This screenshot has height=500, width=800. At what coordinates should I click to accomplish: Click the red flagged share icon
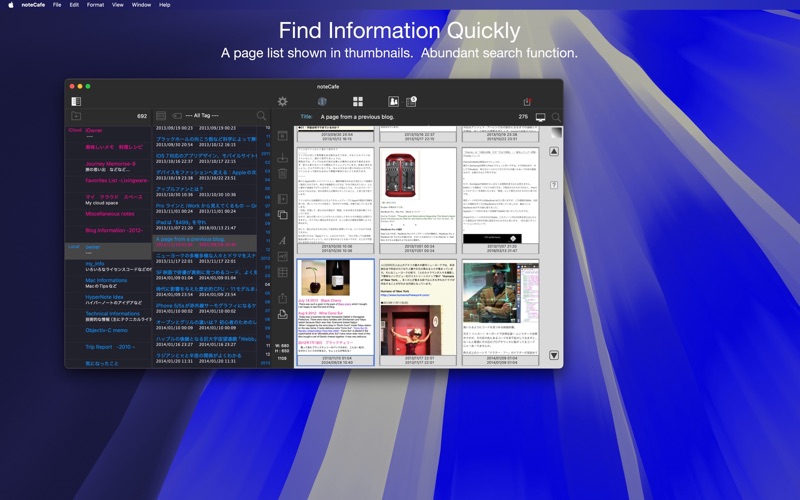tap(527, 102)
